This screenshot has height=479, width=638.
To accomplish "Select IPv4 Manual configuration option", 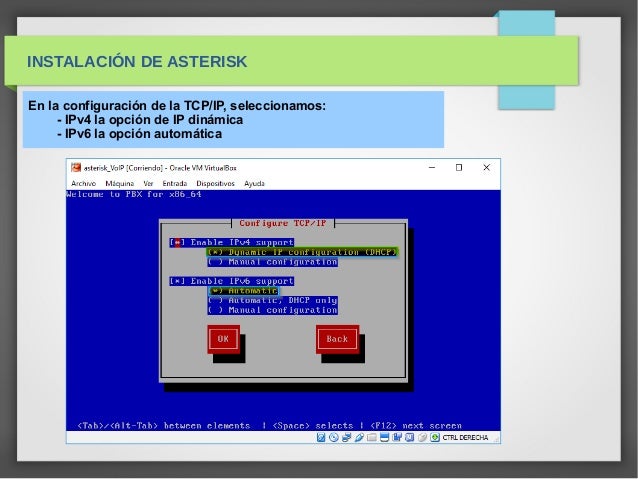I will tap(272, 262).
